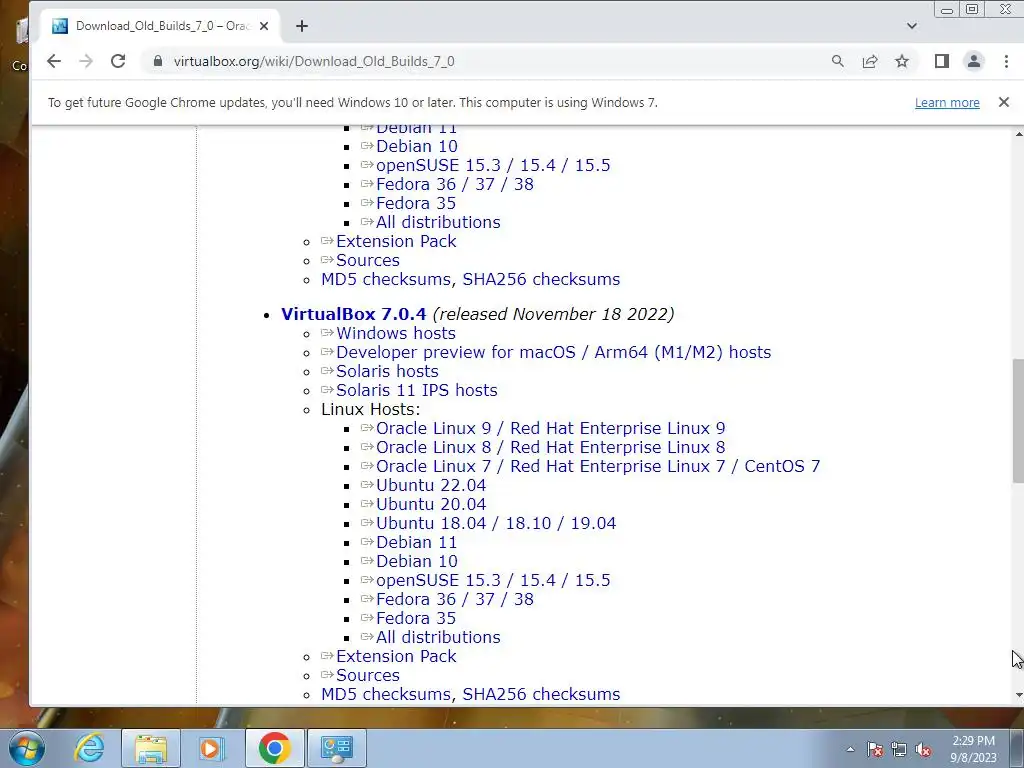This screenshot has width=1024, height=768.
Task: Open 7.0.4 Extension Pack link
Action: click(x=396, y=656)
